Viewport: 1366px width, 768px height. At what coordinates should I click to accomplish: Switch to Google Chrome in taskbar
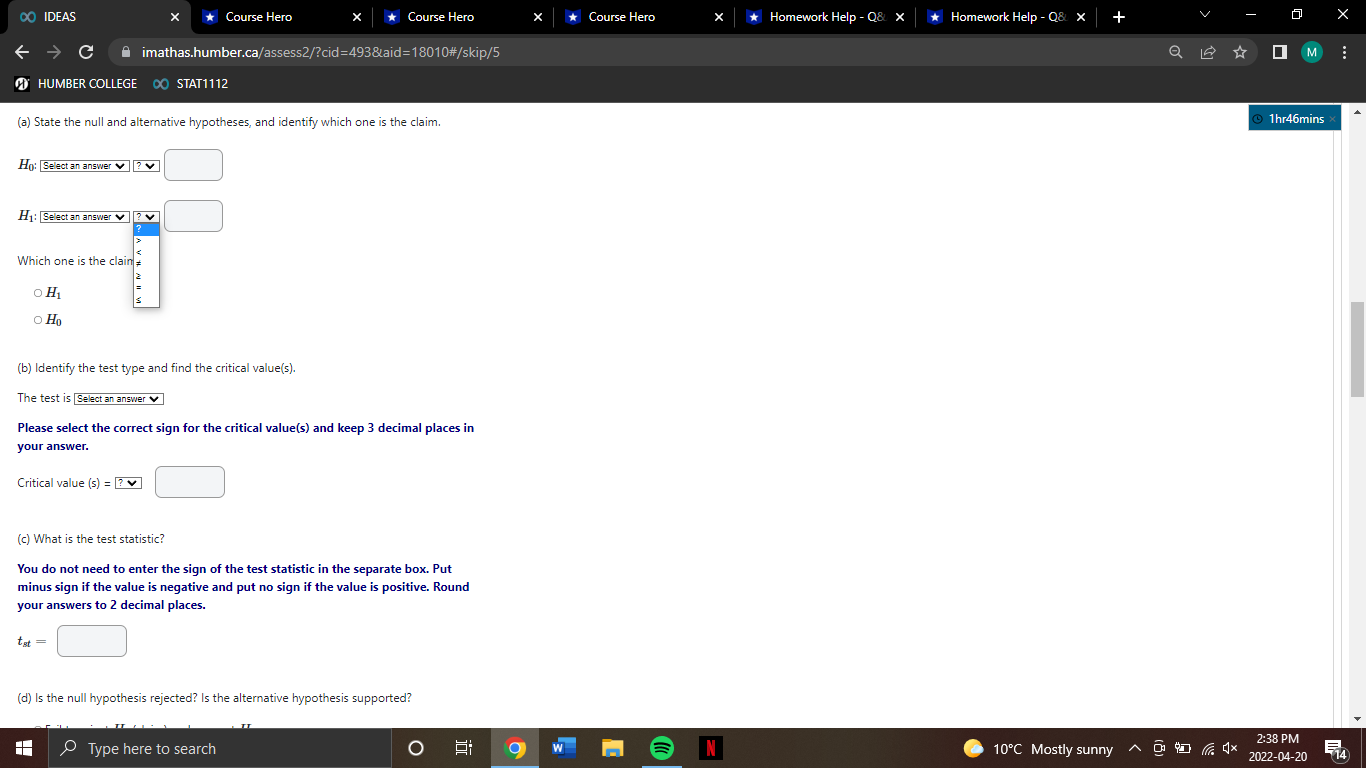514,748
